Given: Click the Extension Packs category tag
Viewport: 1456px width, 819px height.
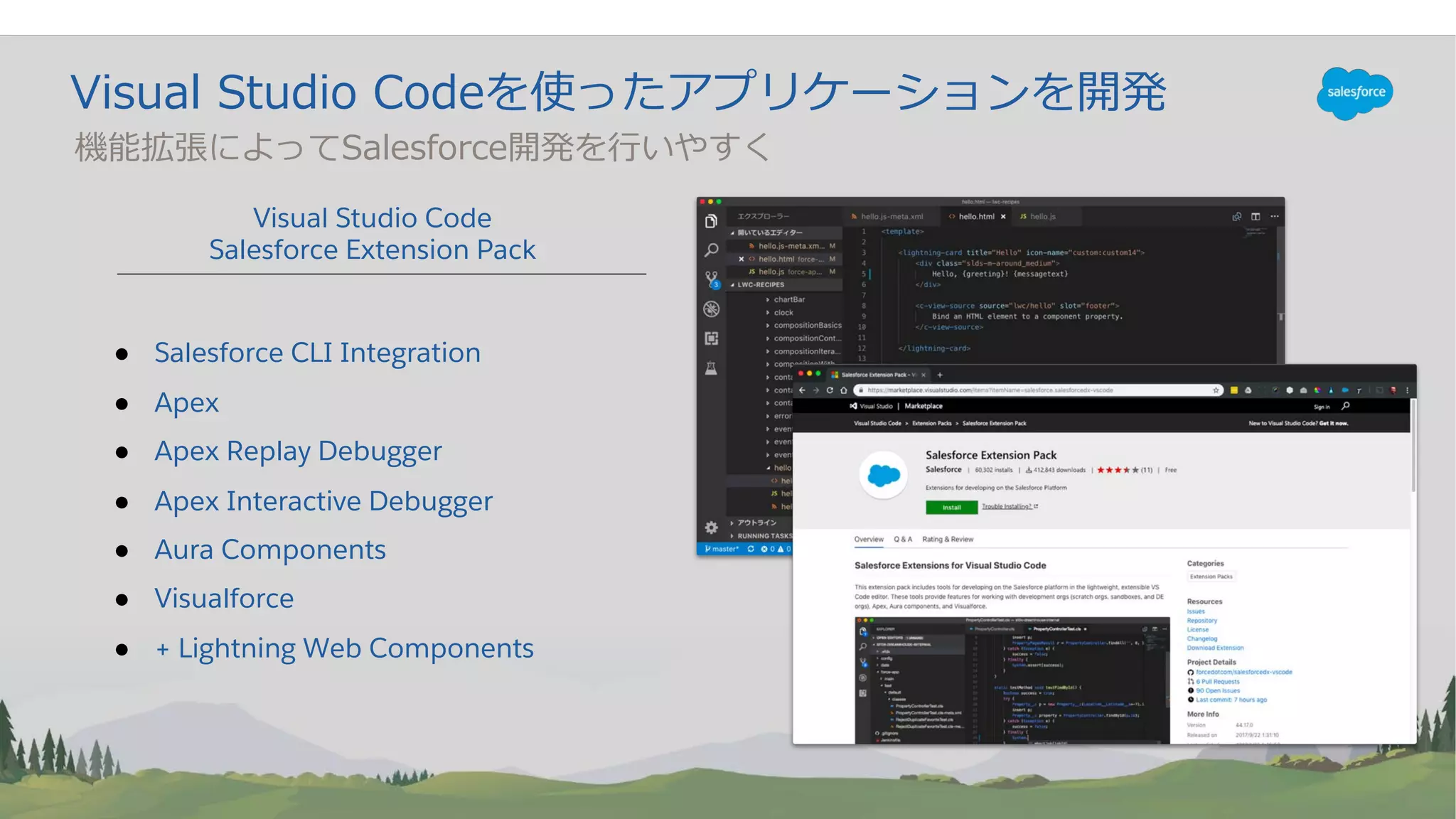Looking at the screenshot, I should coord(1211,577).
